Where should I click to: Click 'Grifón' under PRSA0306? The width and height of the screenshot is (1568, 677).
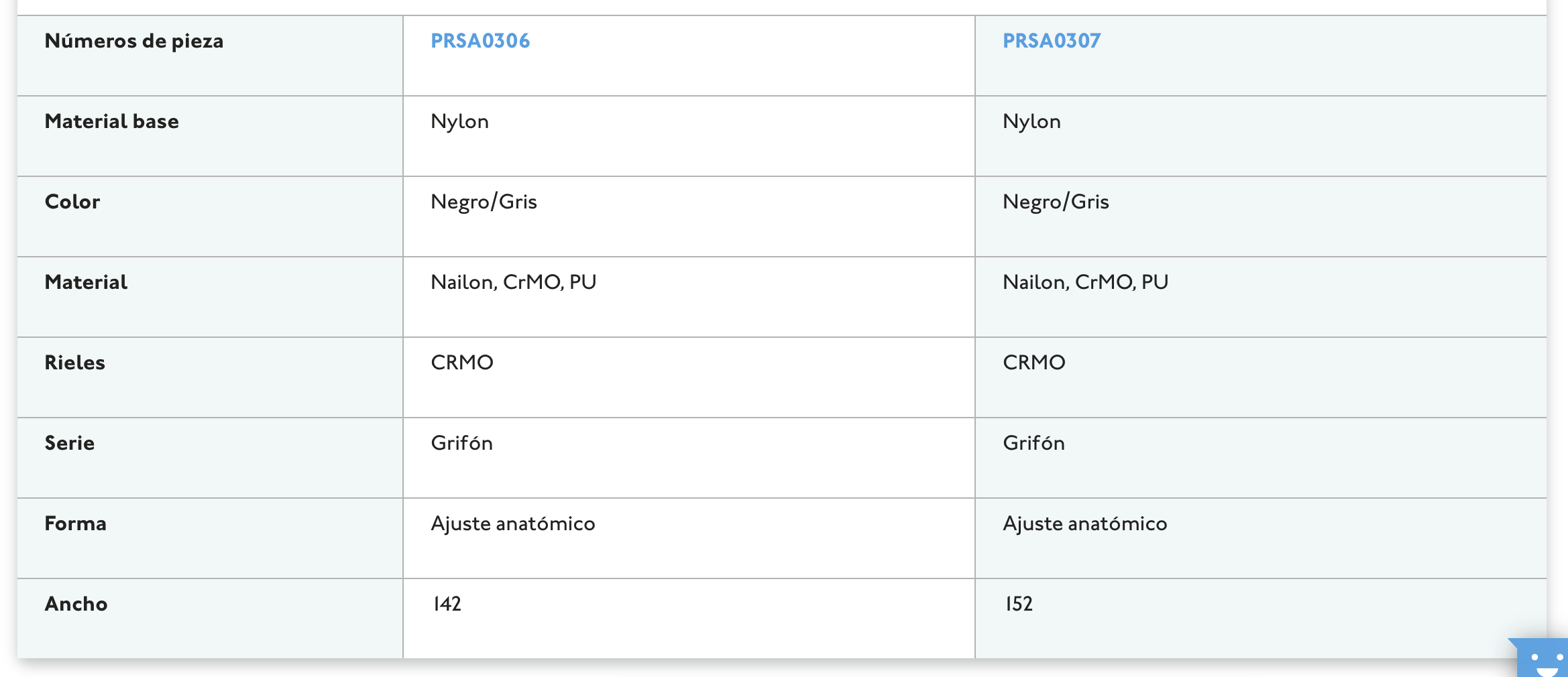(x=461, y=443)
